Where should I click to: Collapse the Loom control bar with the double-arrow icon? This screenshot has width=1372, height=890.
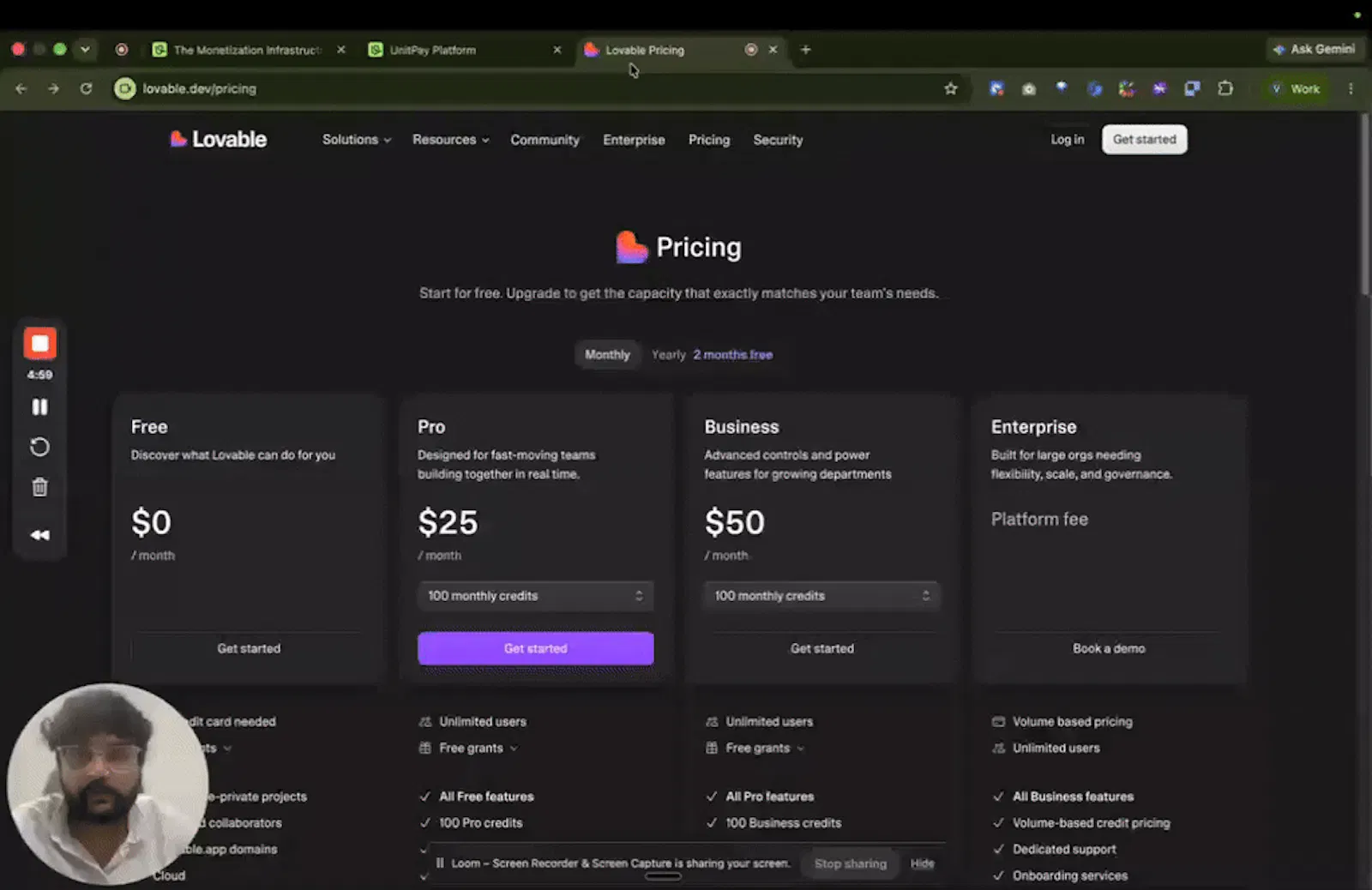coord(39,535)
